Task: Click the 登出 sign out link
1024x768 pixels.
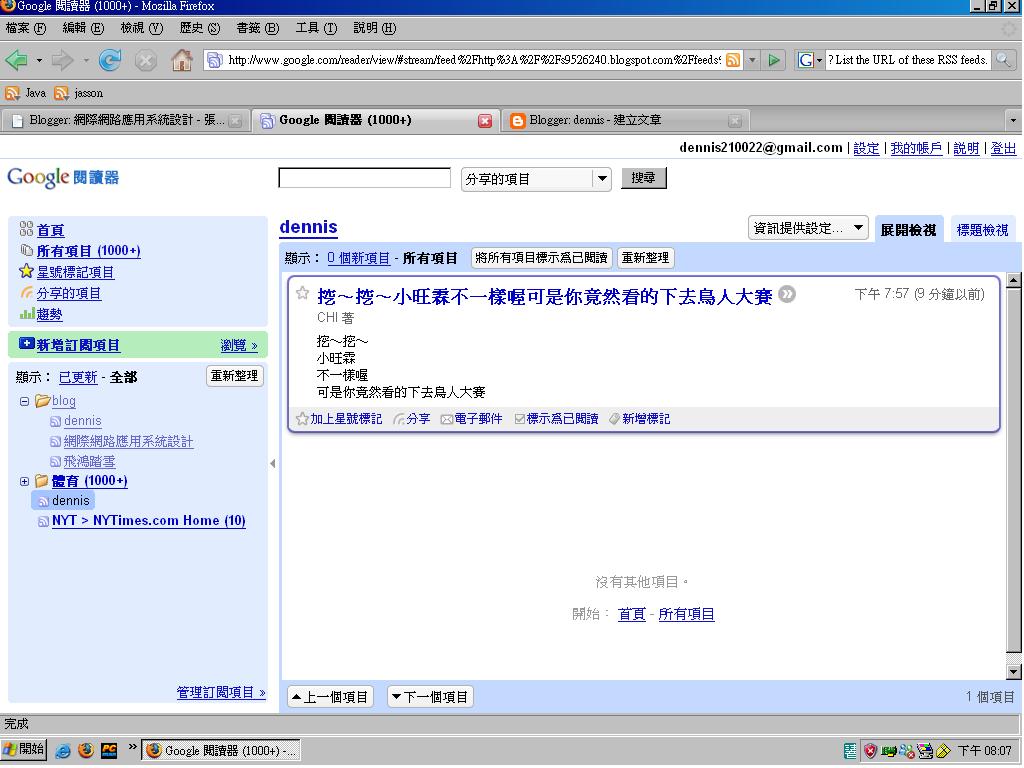Action: coord(1003,148)
